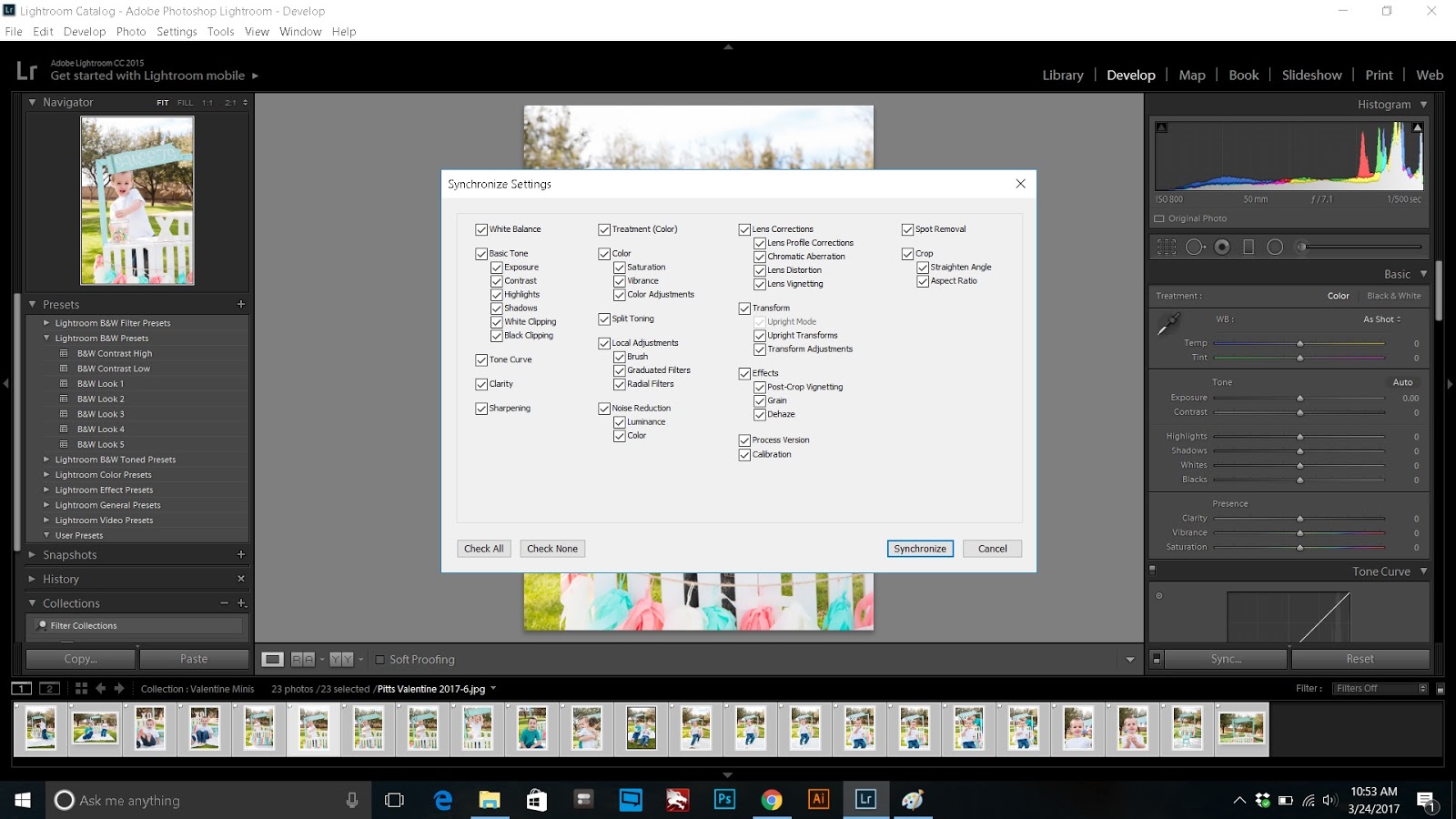Switch to the Library module

[x=1062, y=75]
